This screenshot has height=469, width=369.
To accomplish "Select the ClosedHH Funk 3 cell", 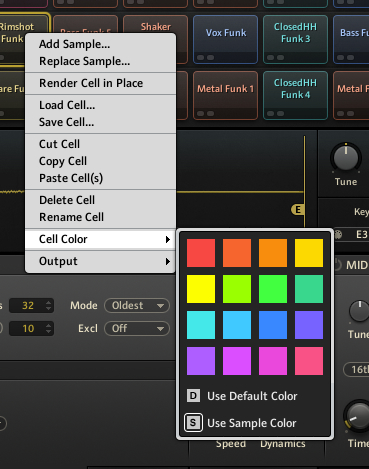I will point(295,39).
